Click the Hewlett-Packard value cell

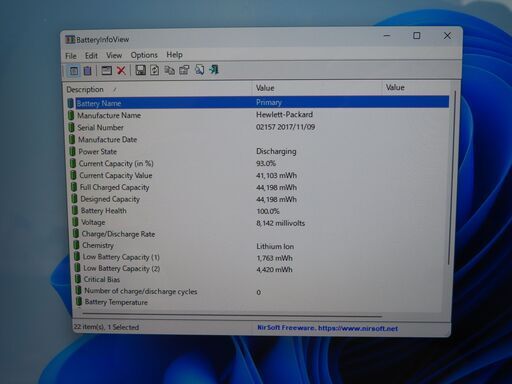click(284, 114)
